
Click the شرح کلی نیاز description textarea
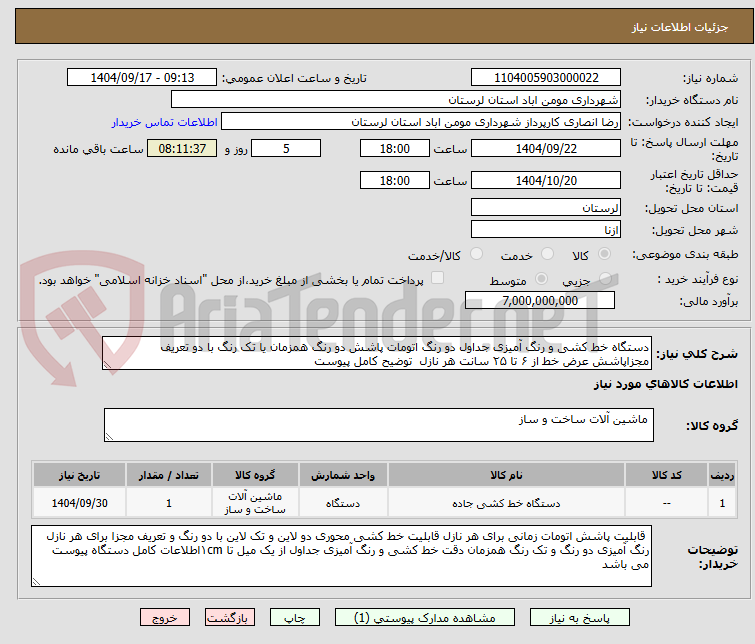click(x=377, y=354)
